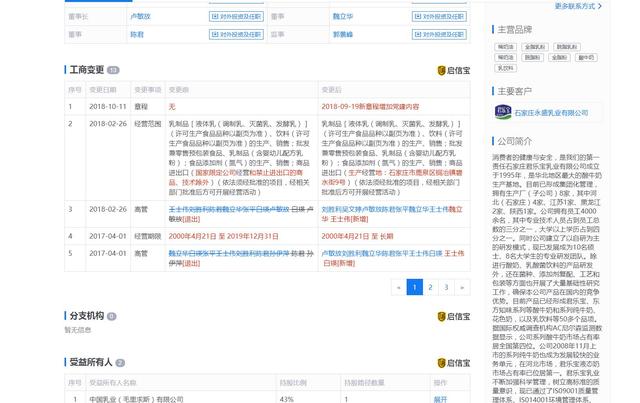View 对外投资及任职 for 魏立华
The image size is (640, 403).
(439, 16)
